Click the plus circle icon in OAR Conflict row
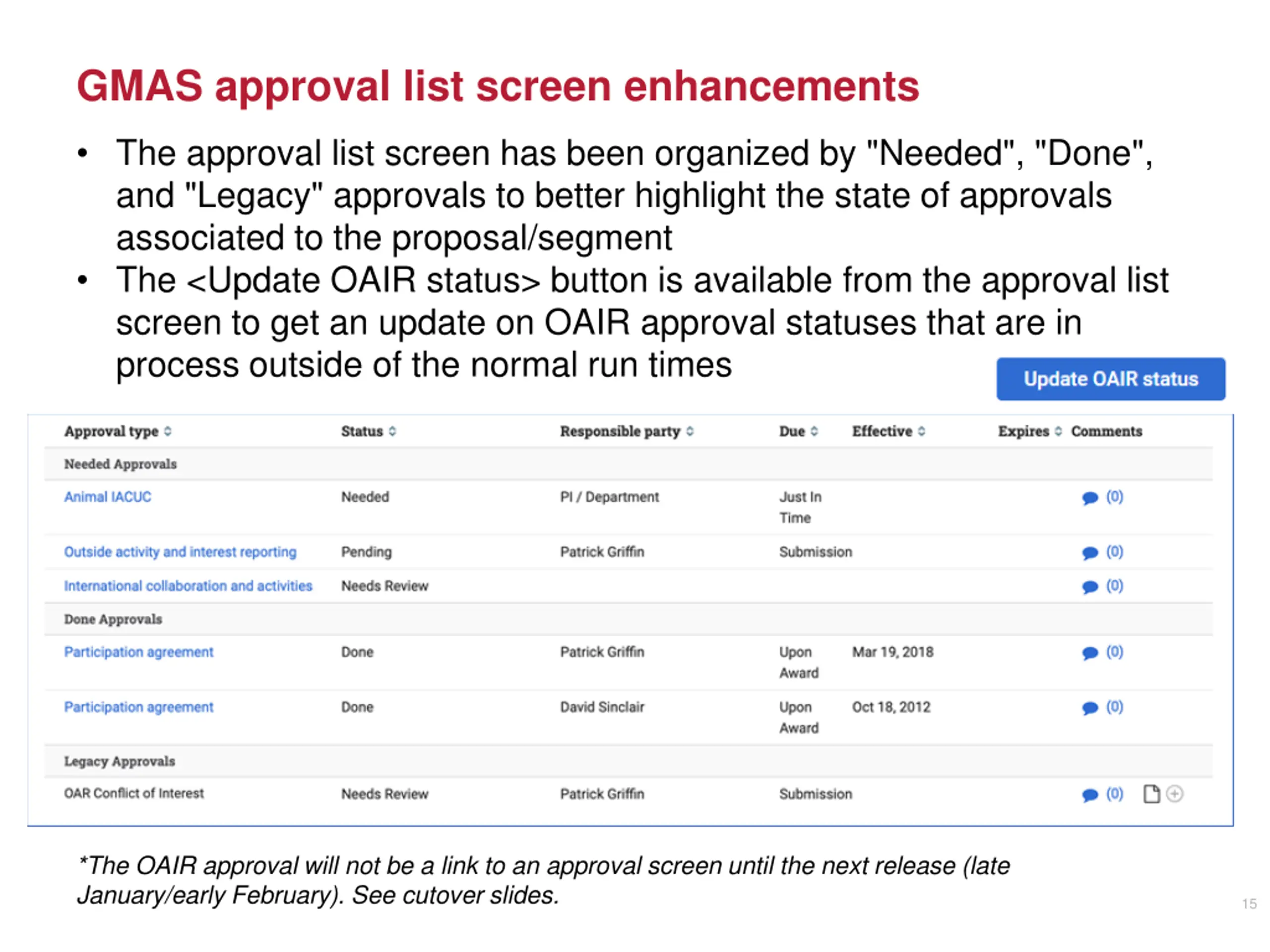The height and width of the screenshot is (952, 1270). (x=1175, y=794)
